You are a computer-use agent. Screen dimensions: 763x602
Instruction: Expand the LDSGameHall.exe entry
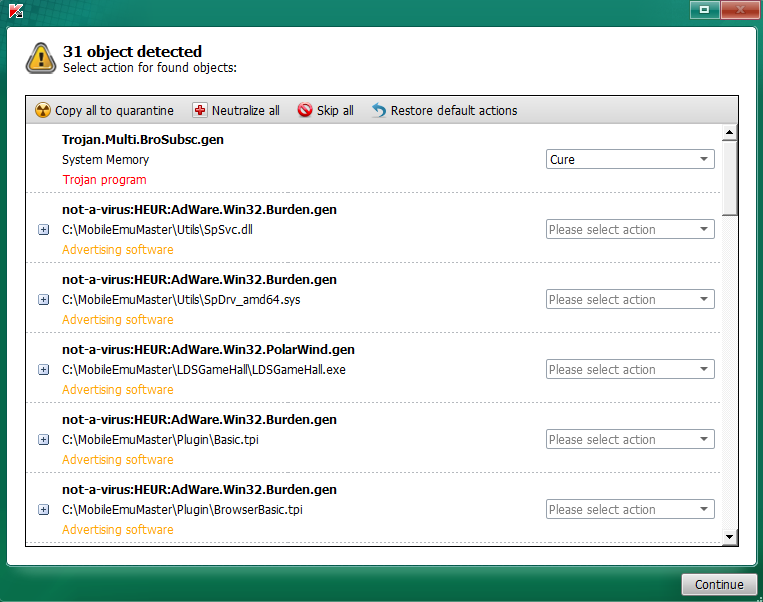[x=44, y=370]
